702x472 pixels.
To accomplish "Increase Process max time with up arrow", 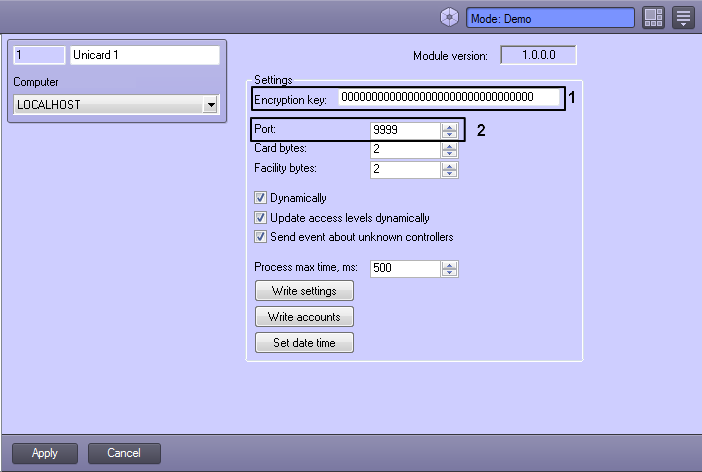I will pyautogui.click(x=449, y=265).
